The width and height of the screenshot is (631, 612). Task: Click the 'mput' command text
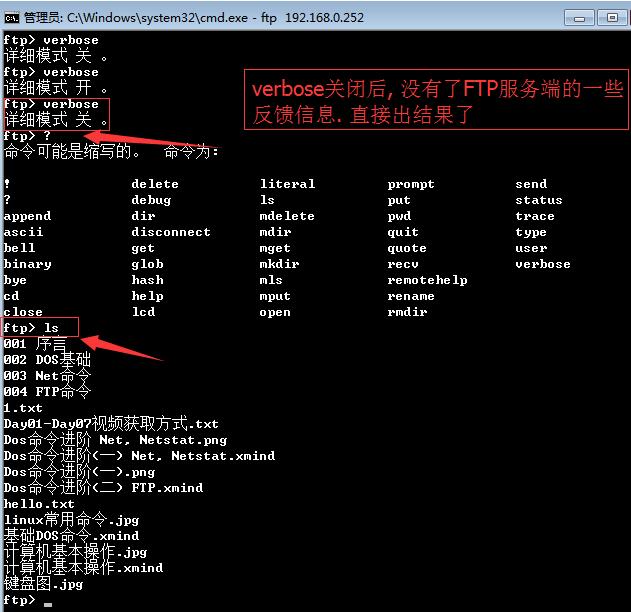pos(275,297)
